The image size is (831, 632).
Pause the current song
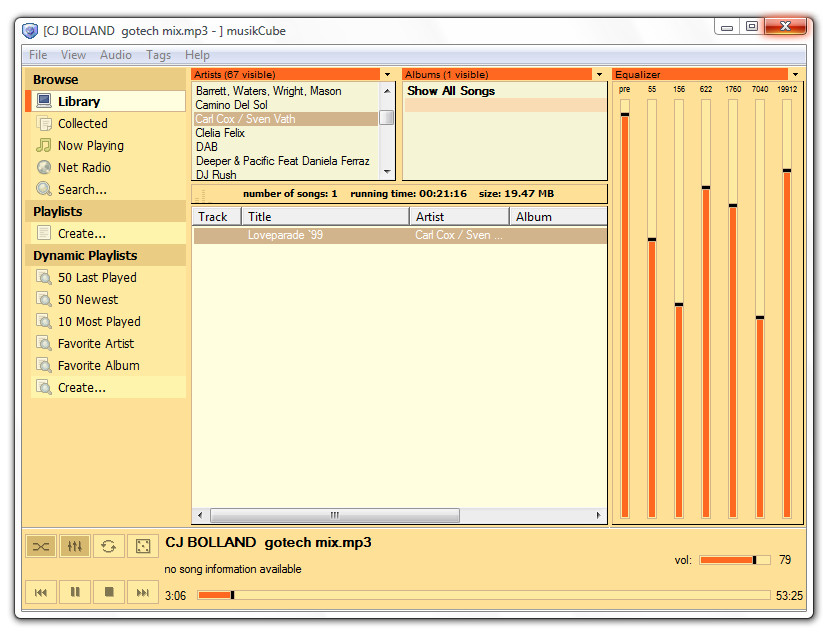(75, 592)
